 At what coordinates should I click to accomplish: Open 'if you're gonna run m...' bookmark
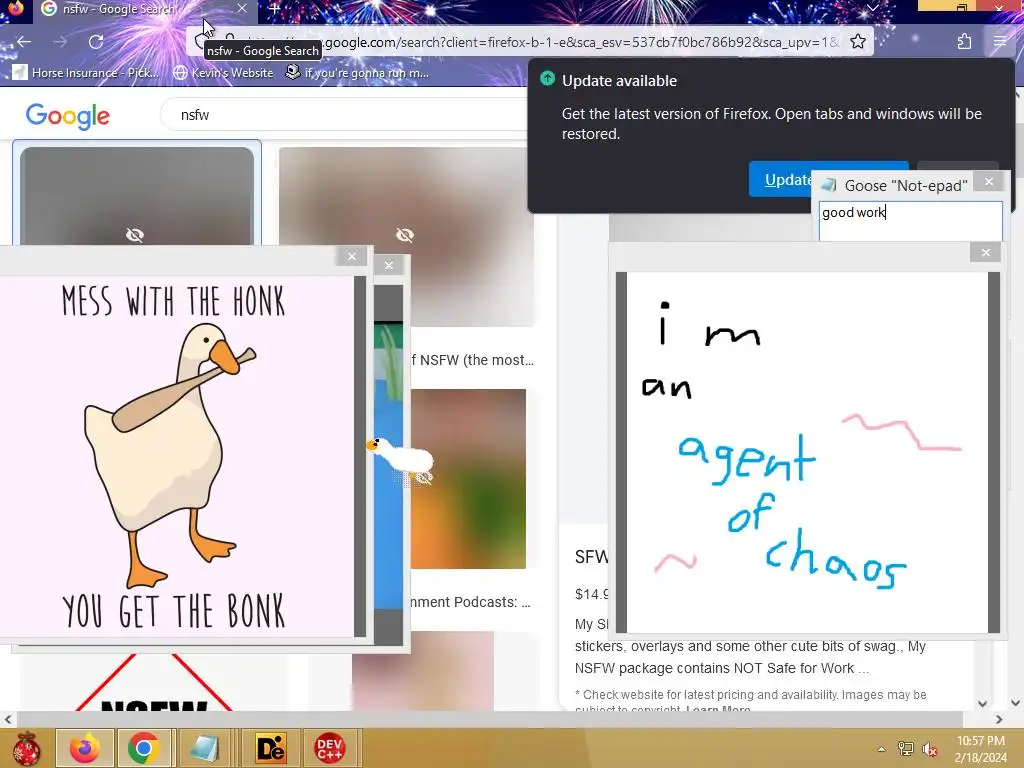pyautogui.click(x=357, y=72)
